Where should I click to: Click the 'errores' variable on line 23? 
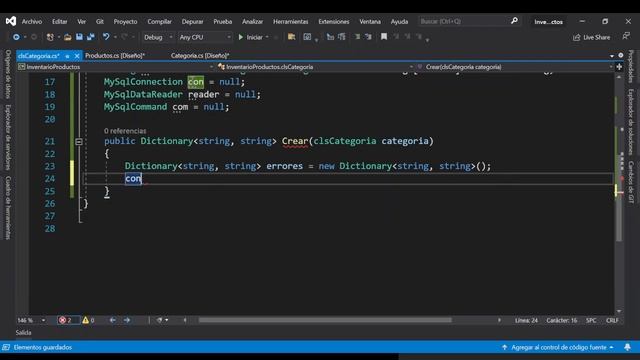tap(284, 166)
